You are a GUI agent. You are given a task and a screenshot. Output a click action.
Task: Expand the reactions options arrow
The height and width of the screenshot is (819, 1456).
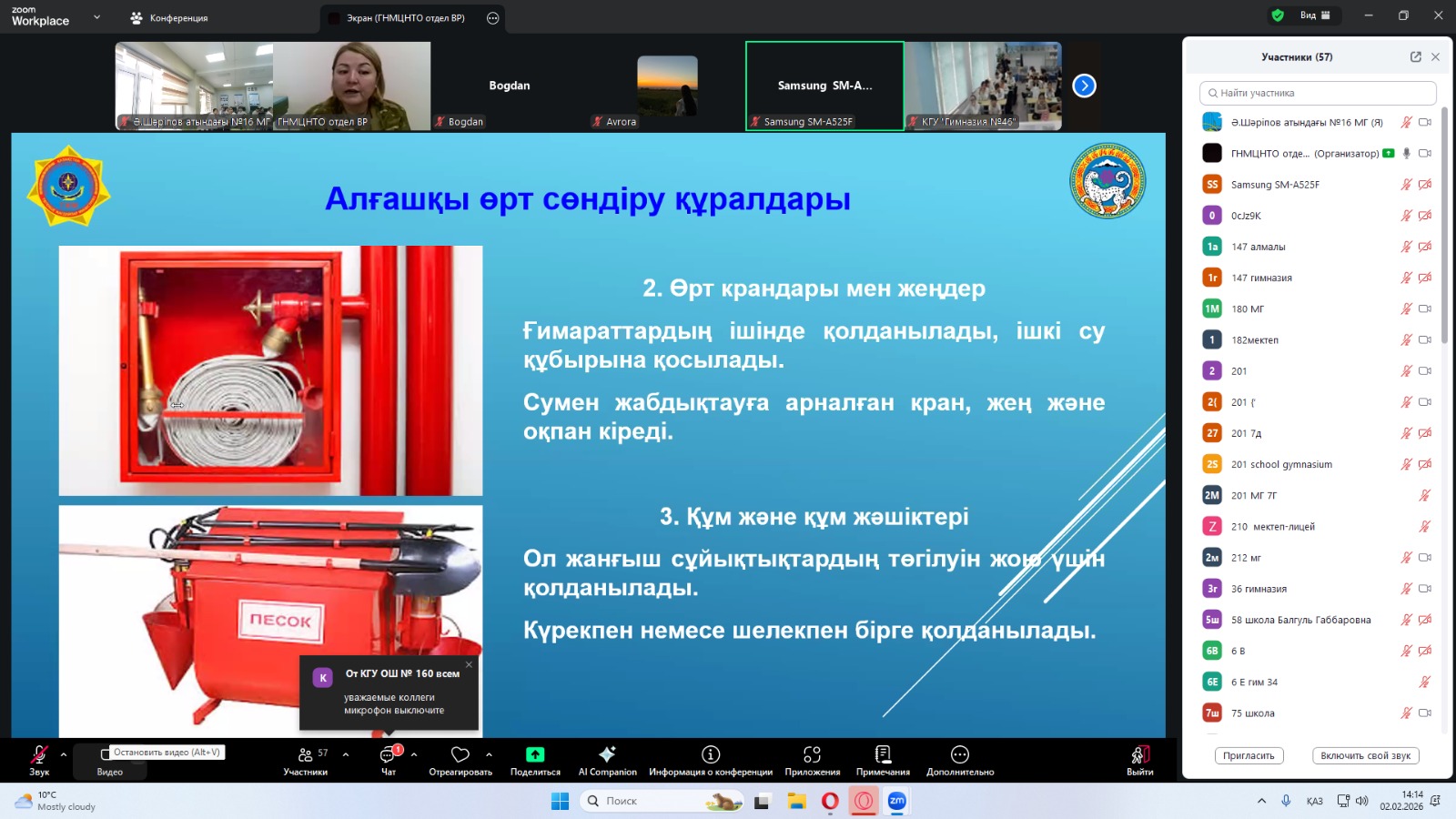click(489, 754)
